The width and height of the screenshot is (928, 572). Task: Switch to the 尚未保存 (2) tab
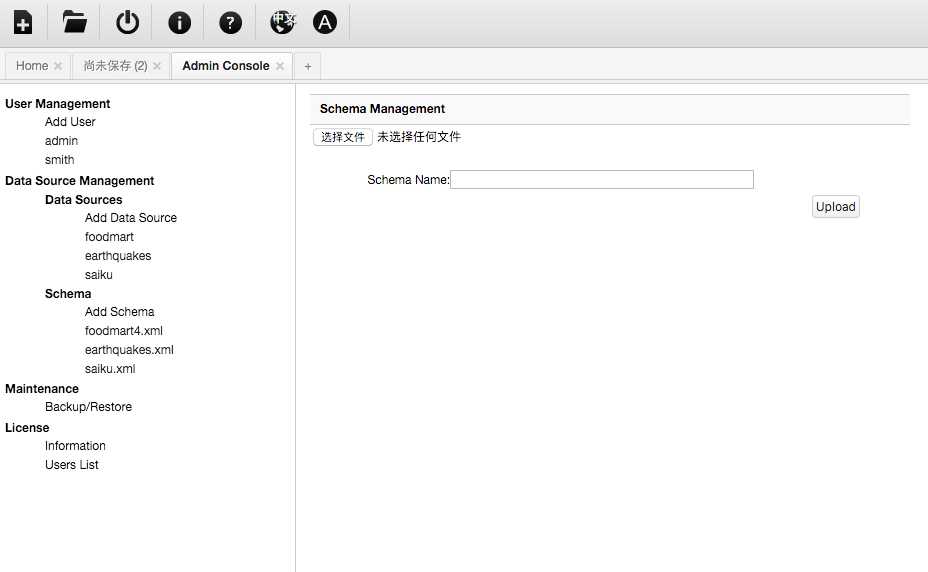pos(115,66)
